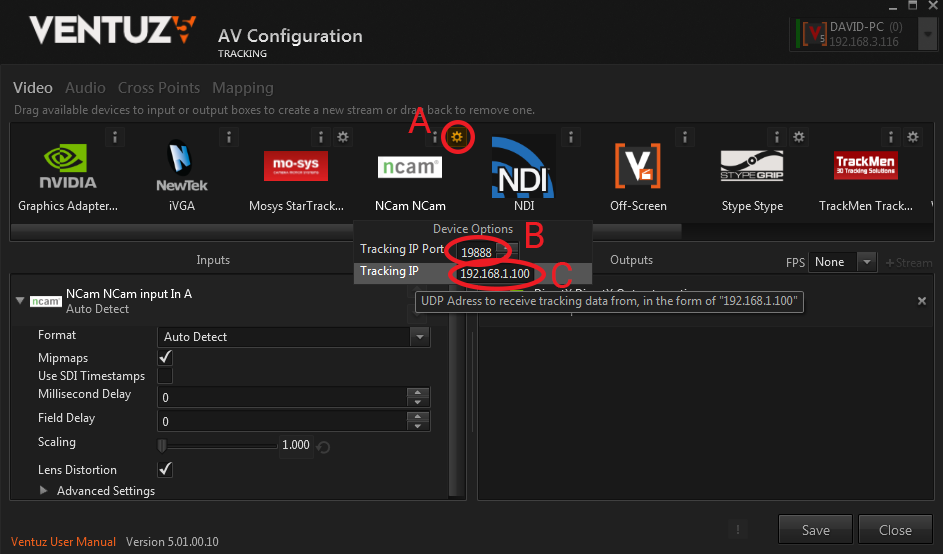Open NCam device options gear icon
This screenshot has height=554, width=943.
[x=457, y=136]
